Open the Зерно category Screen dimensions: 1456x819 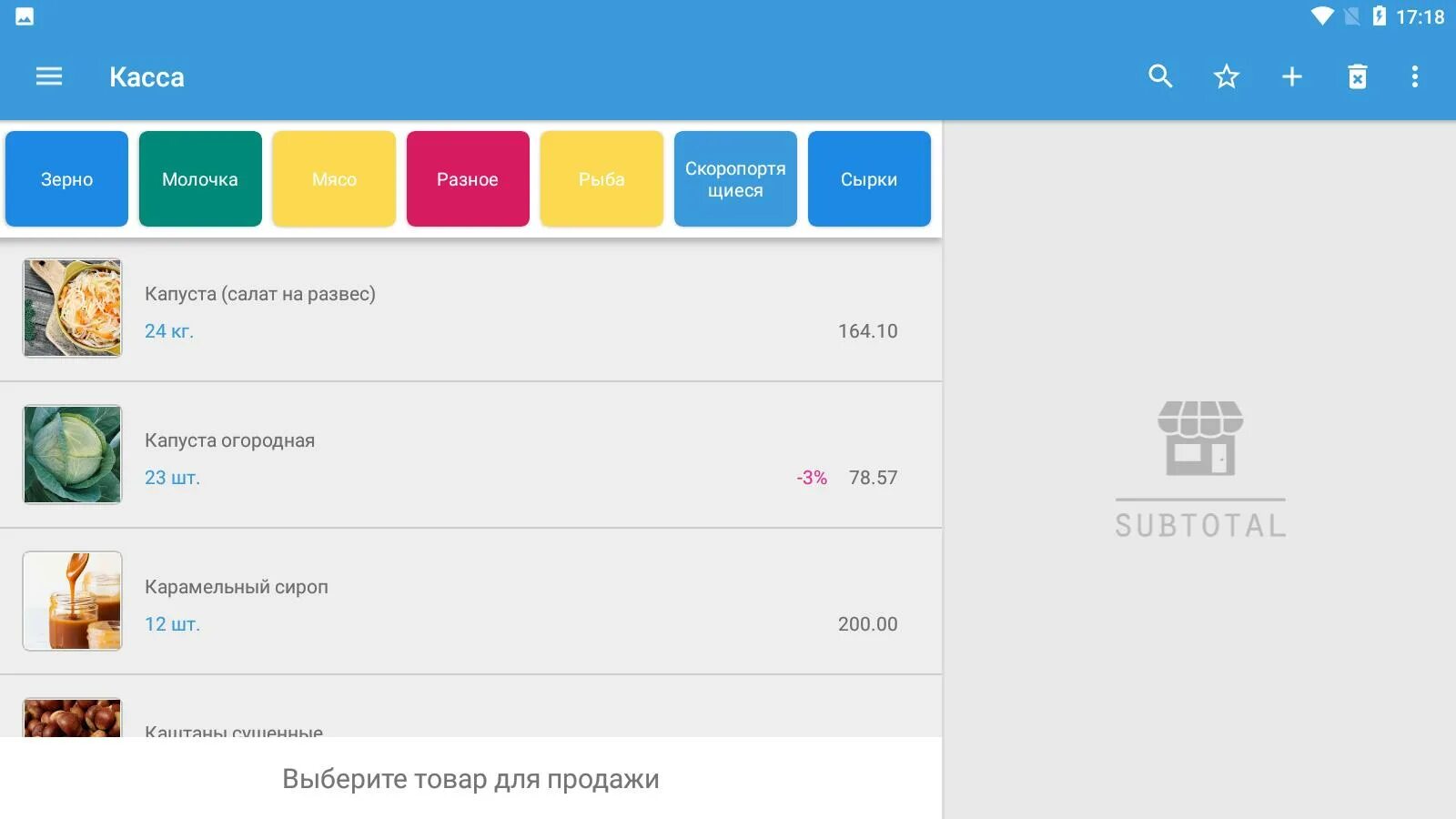(66, 178)
